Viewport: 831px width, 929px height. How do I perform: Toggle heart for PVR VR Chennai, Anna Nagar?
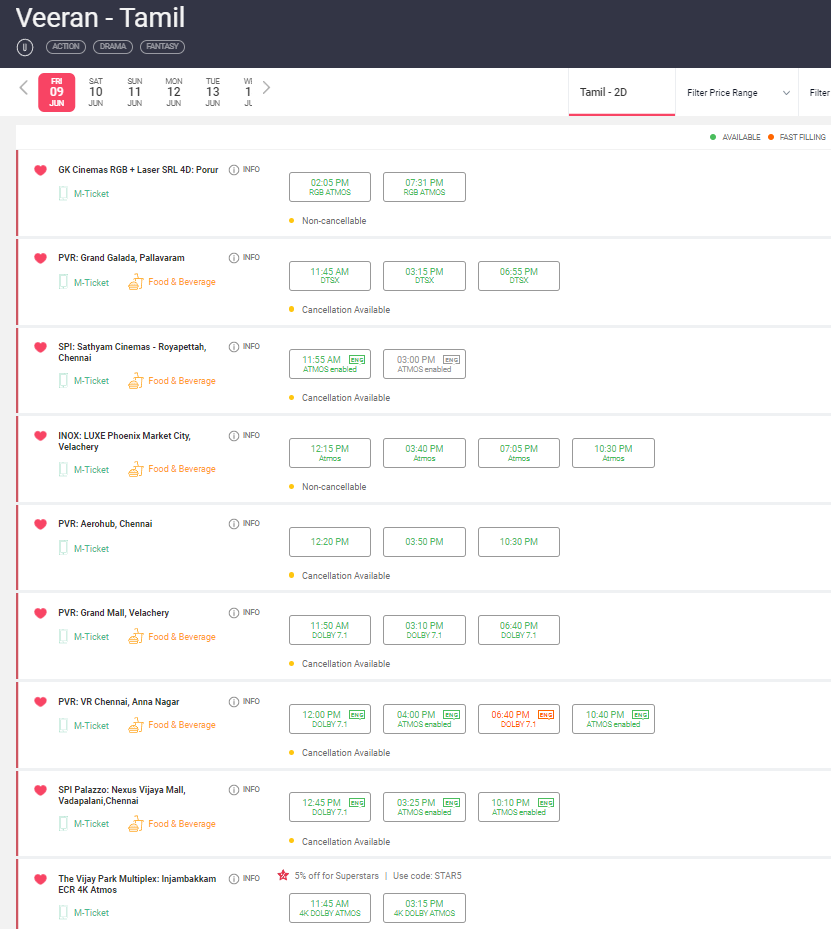[x=40, y=702]
